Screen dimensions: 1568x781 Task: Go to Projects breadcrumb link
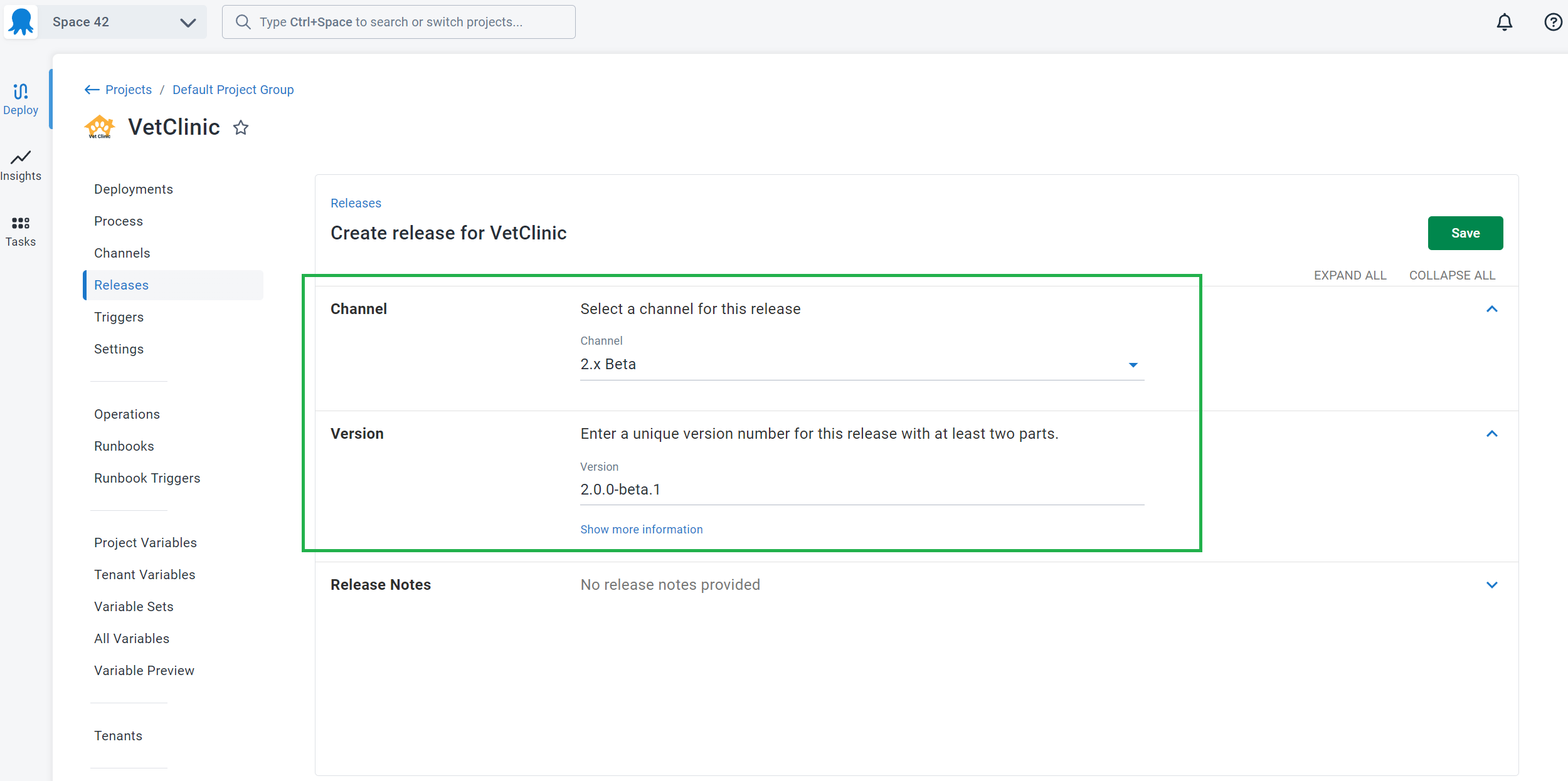pyautogui.click(x=129, y=90)
